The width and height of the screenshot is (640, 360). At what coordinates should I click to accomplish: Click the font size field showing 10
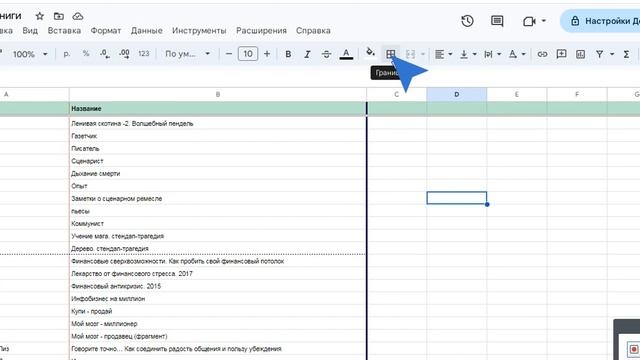tap(248, 54)
